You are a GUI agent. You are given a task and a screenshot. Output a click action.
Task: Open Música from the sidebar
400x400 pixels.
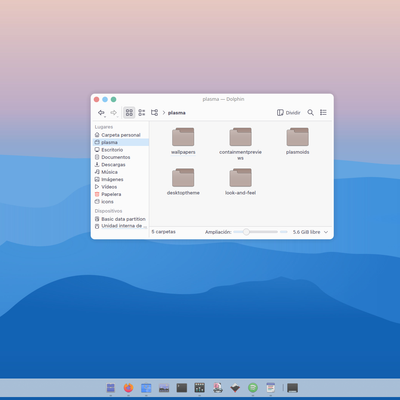pyautogui.click(x=120, y=172)
